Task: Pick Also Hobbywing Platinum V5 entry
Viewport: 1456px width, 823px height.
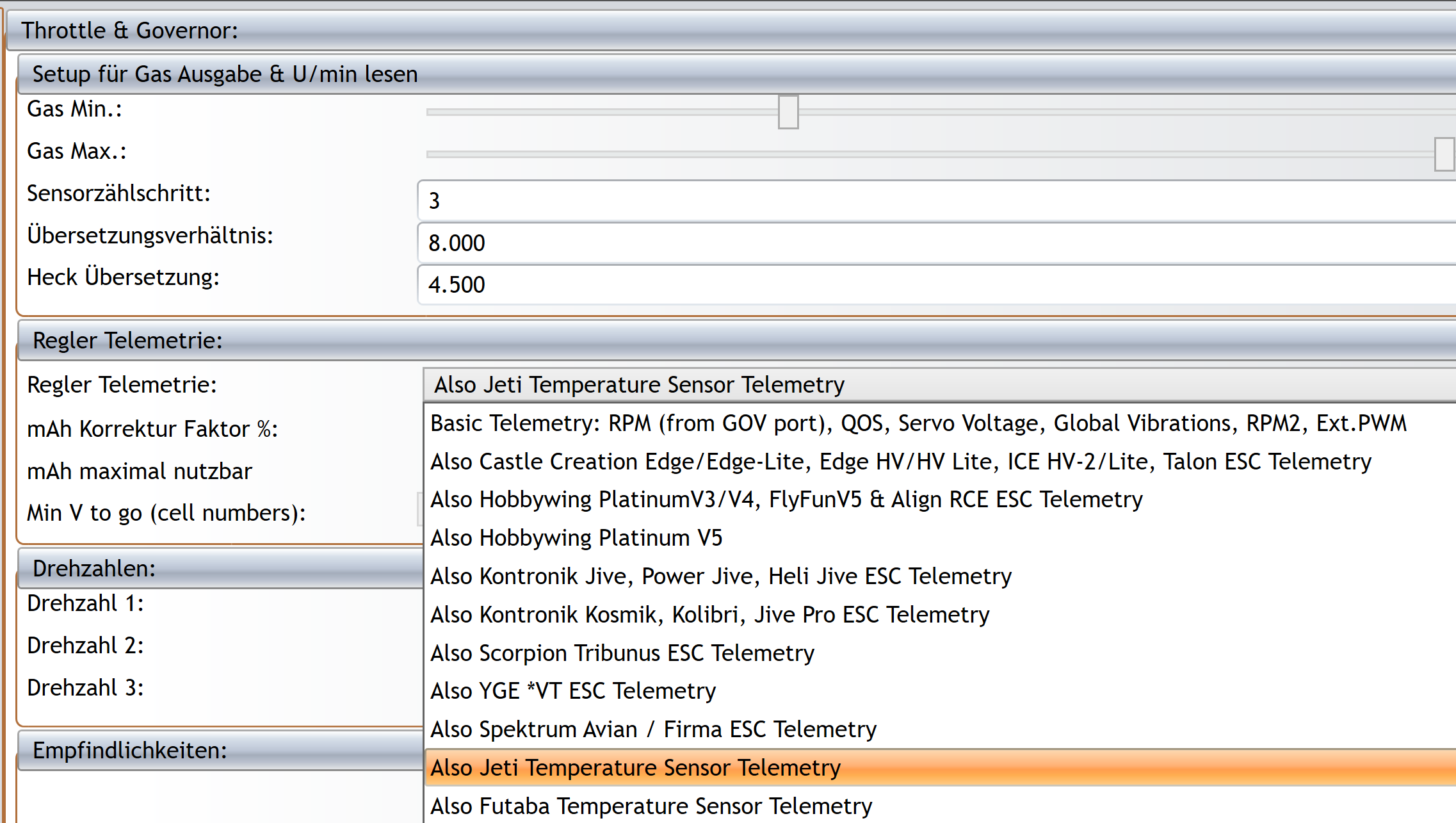Action: [x=576, y=538]
